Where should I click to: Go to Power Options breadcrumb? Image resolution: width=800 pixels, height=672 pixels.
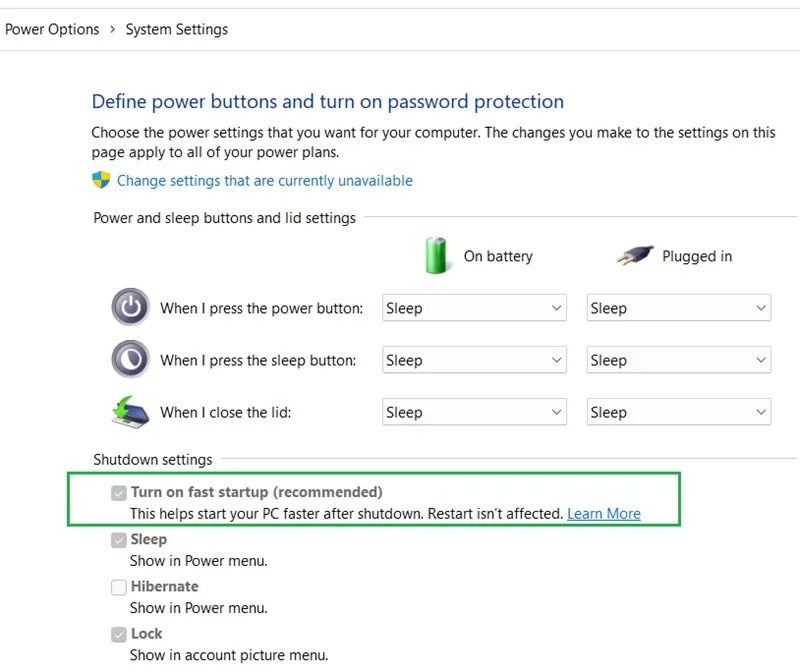(52, 30)
